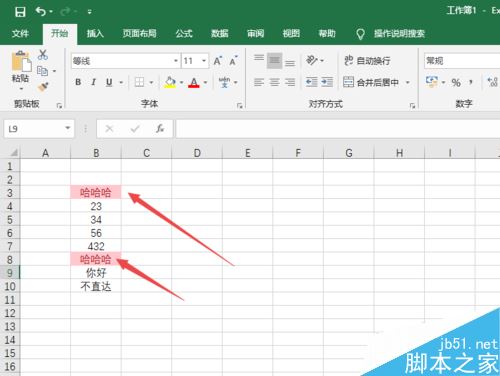Open the 字体 dialog launcher
Screen dimensions: 500x376
pyautogui.click(x=239, y=106)
